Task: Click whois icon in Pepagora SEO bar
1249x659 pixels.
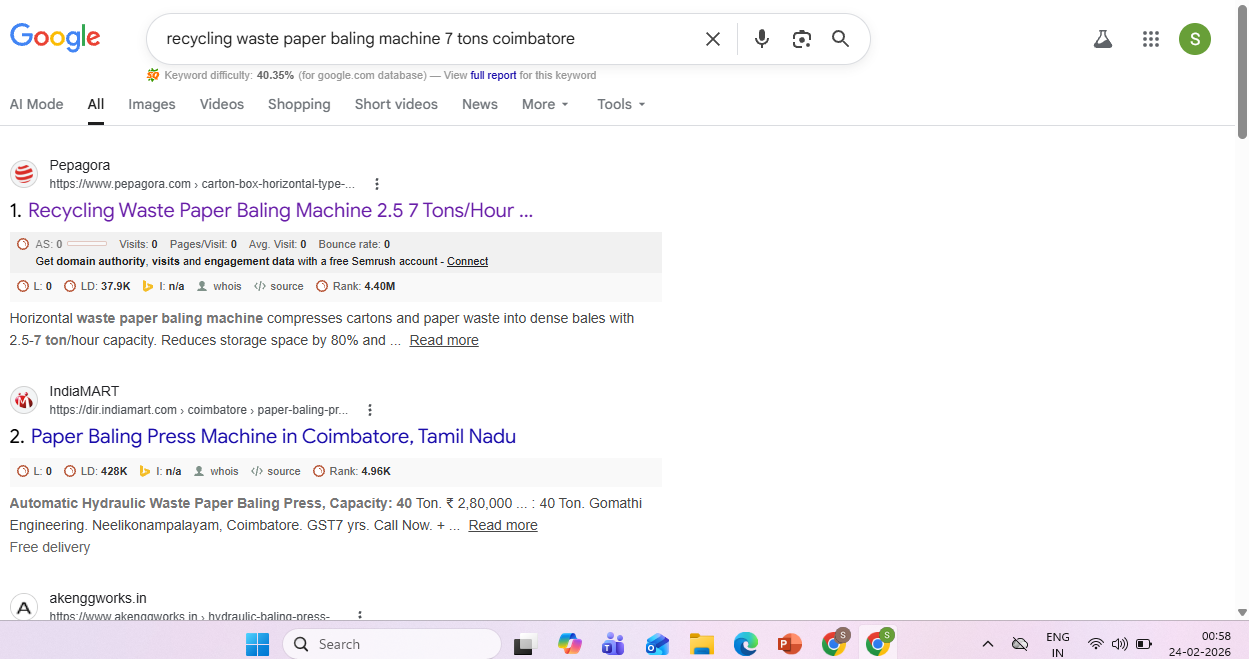Action: tap(202, 286)
